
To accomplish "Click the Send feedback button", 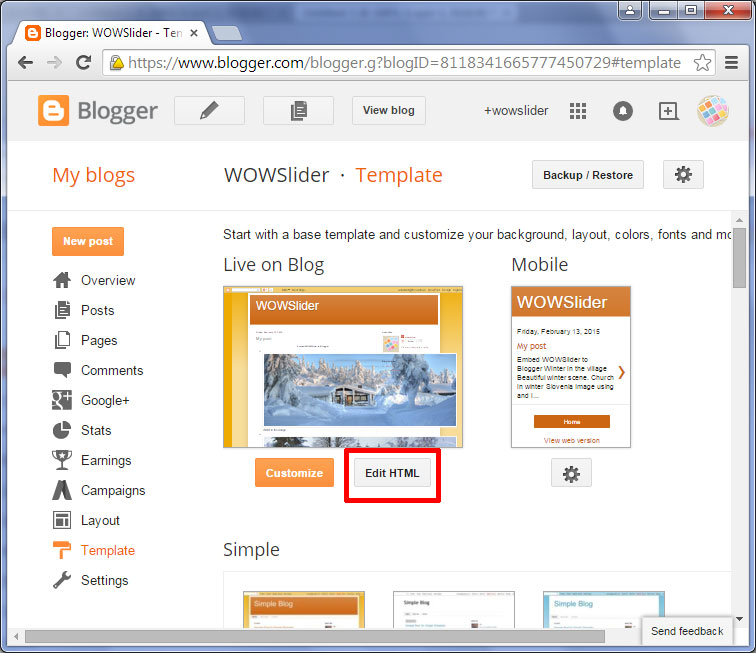I will (x=687, y=631).
